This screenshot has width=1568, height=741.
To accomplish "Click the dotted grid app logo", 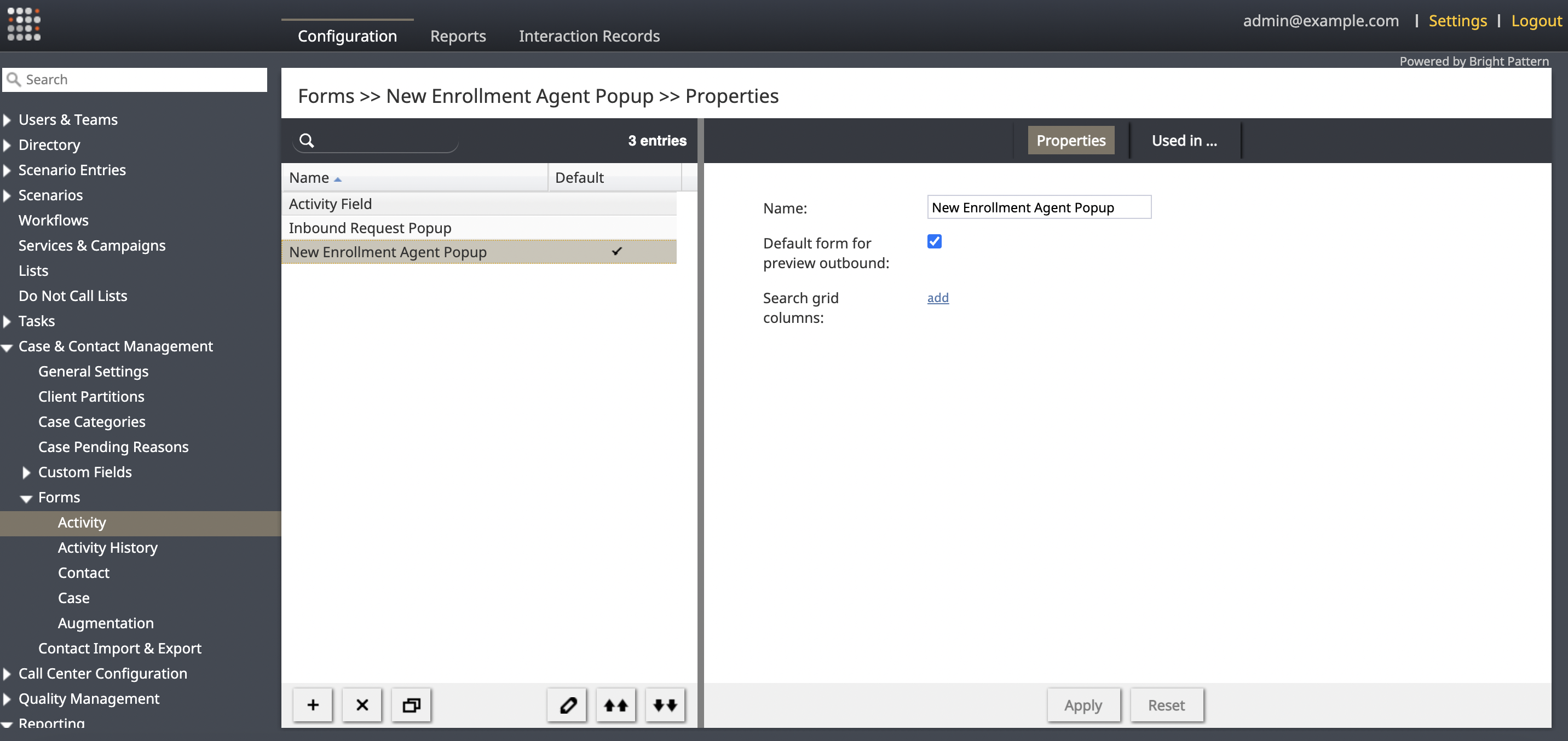I will tap(24, 24).
